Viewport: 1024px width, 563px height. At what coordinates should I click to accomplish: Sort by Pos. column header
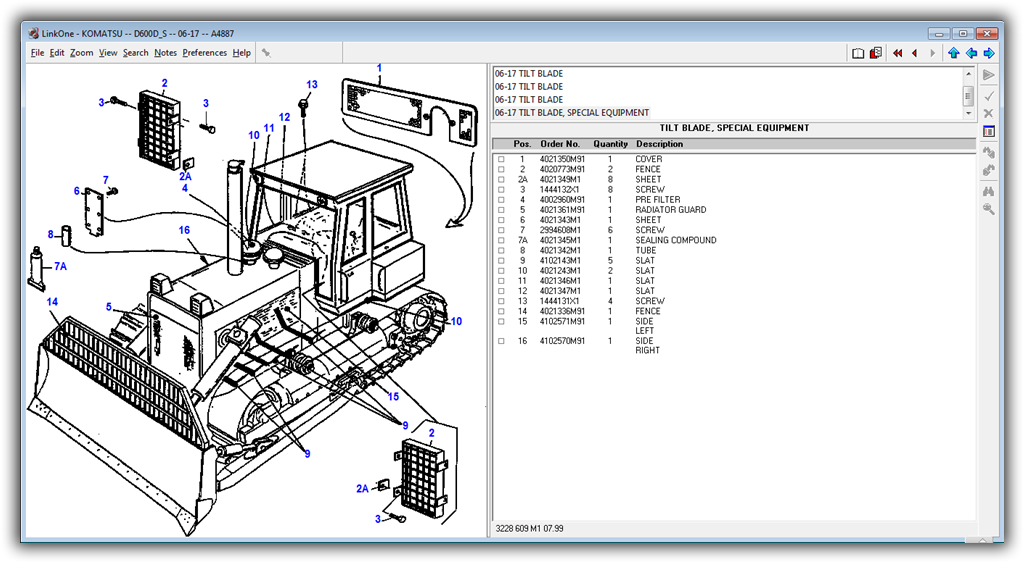click(x=522, y=144)
